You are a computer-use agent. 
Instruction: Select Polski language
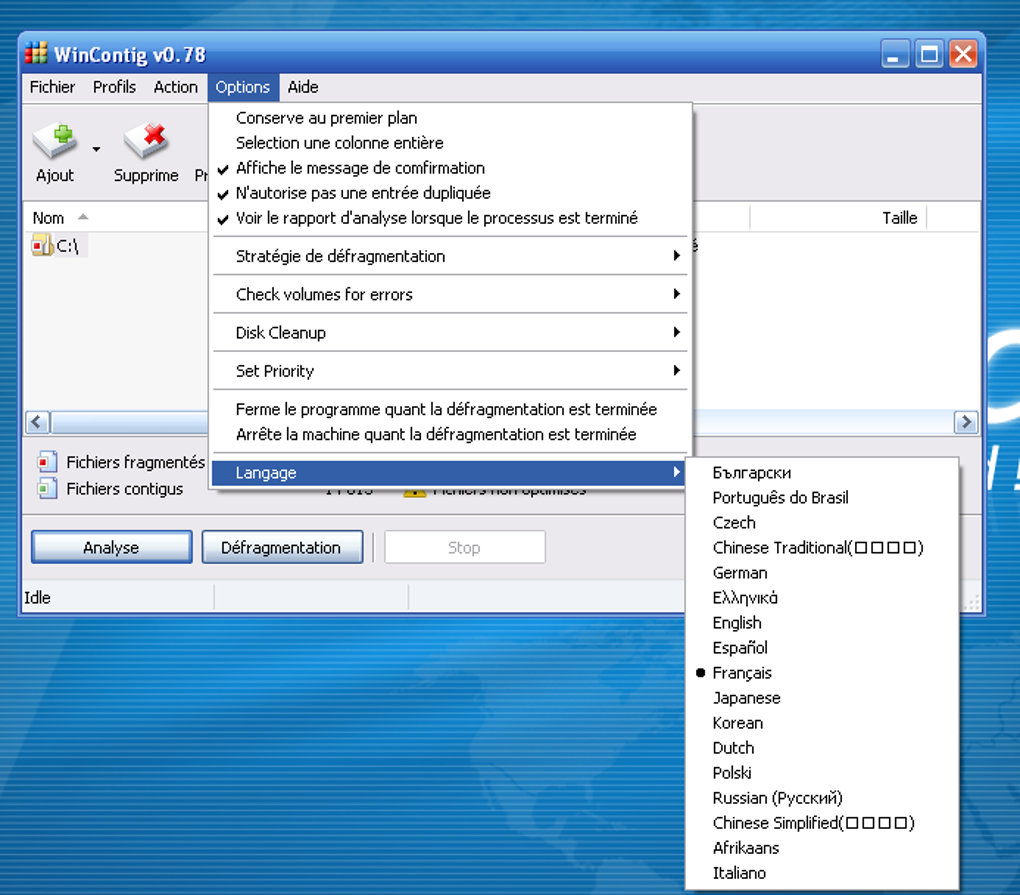822,773
